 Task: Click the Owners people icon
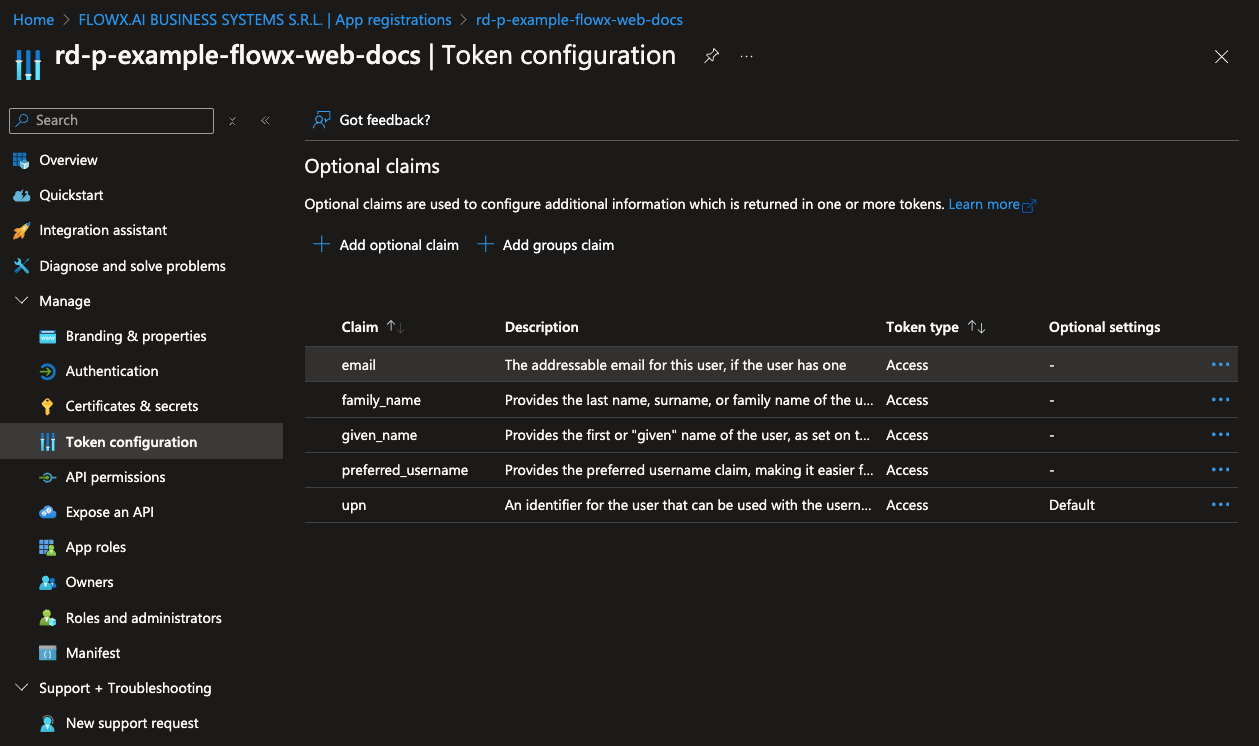tap(47, 582)
